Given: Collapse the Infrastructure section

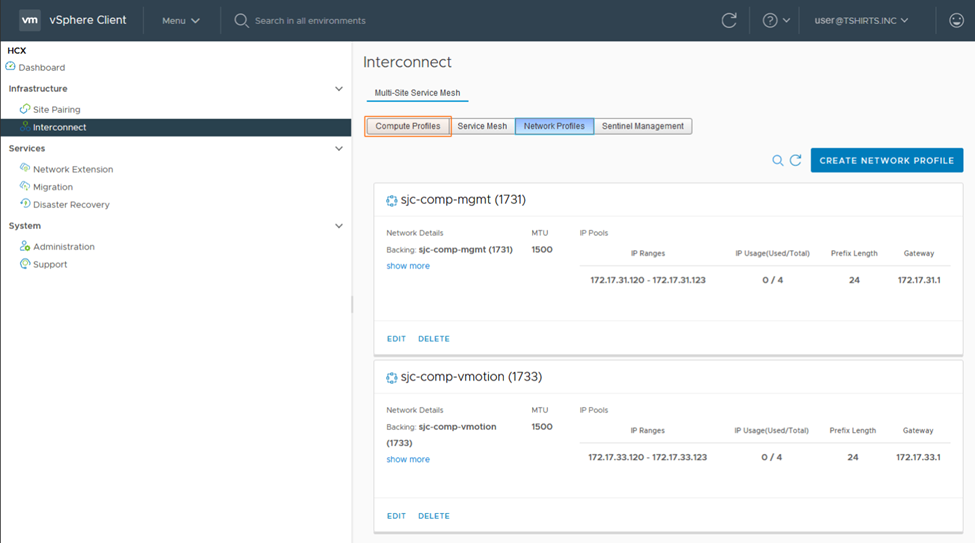Looking at the screenshot, I should 339,89.
